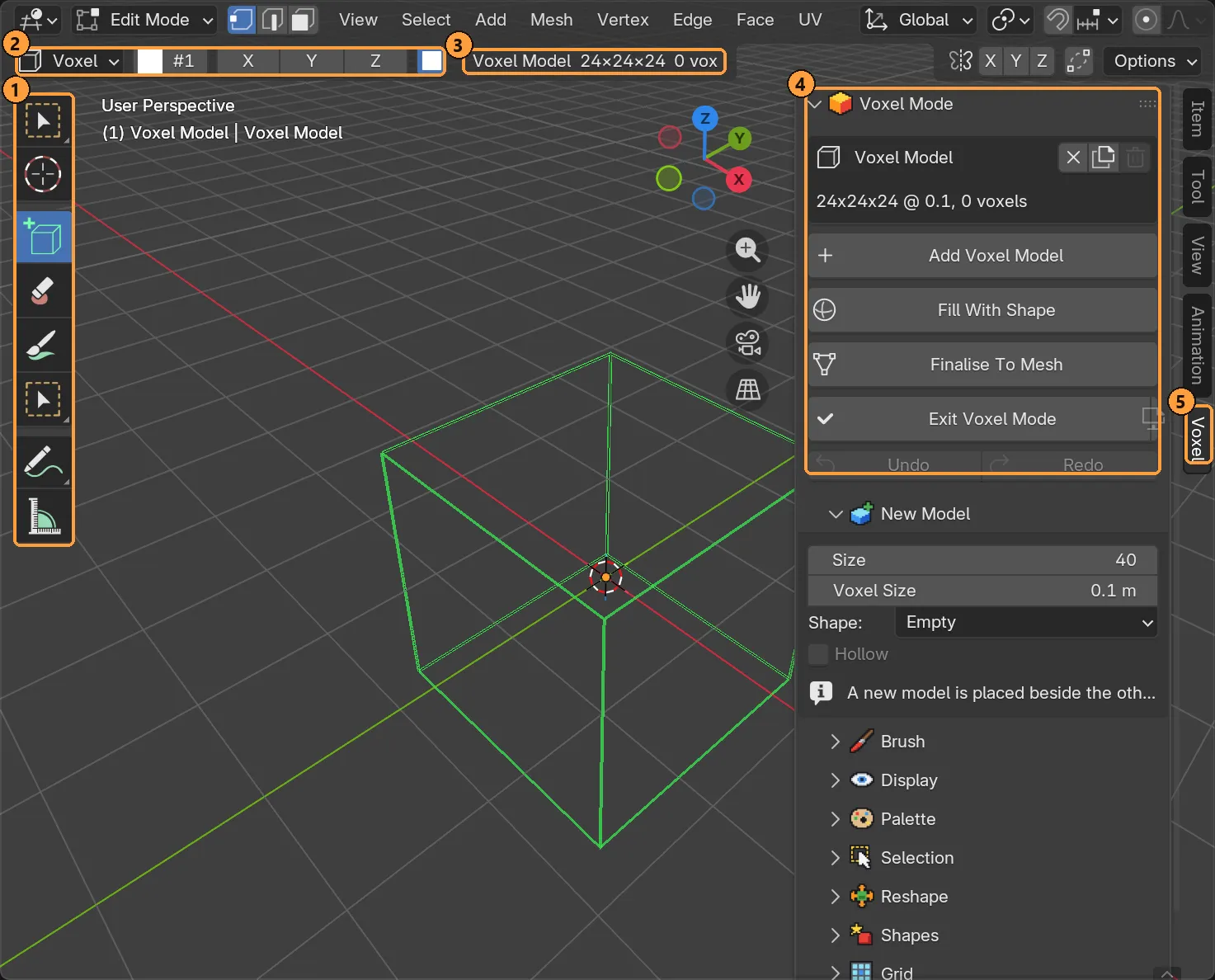
Task: Open proportional editing falloff menu
Action: click(x=1185, y=20)
